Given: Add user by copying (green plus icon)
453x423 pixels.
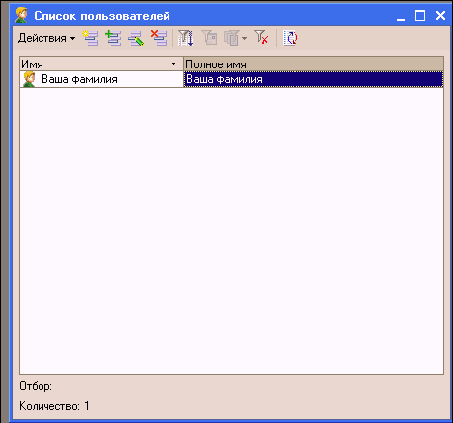Looking at the screenshot, I should point(113,38).
